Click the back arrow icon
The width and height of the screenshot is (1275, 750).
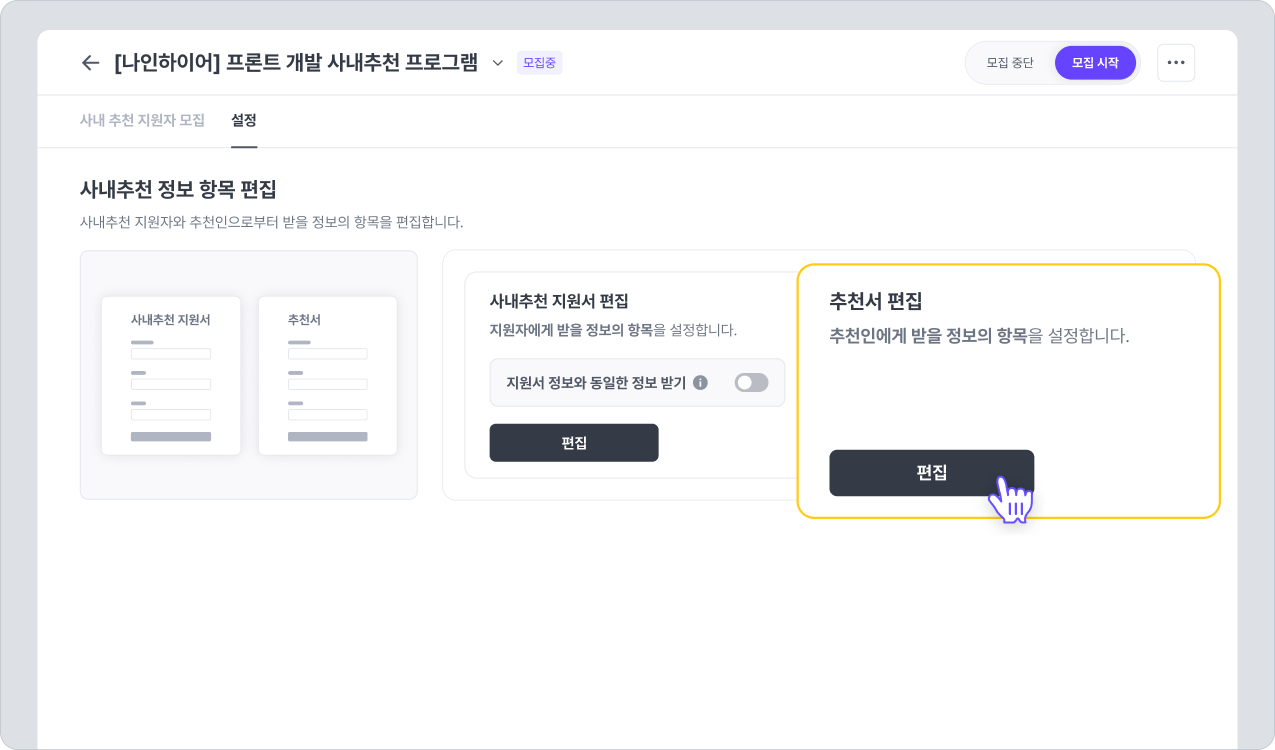pyautogui.click(x=90, y=63)
